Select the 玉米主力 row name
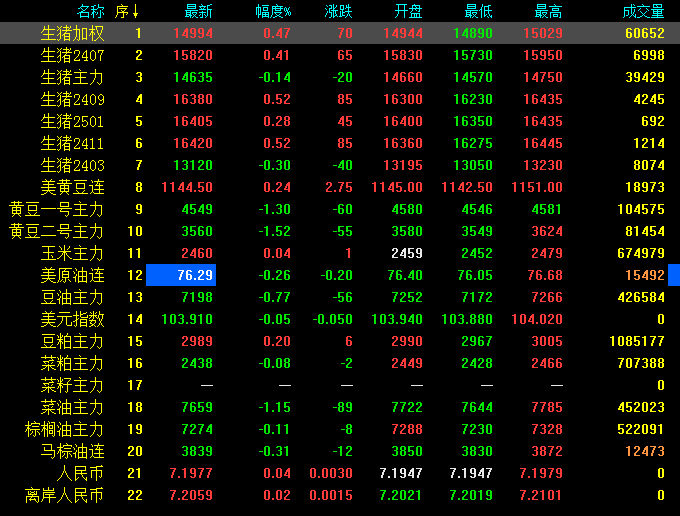680x516 pixels. (x=72, y=254)
